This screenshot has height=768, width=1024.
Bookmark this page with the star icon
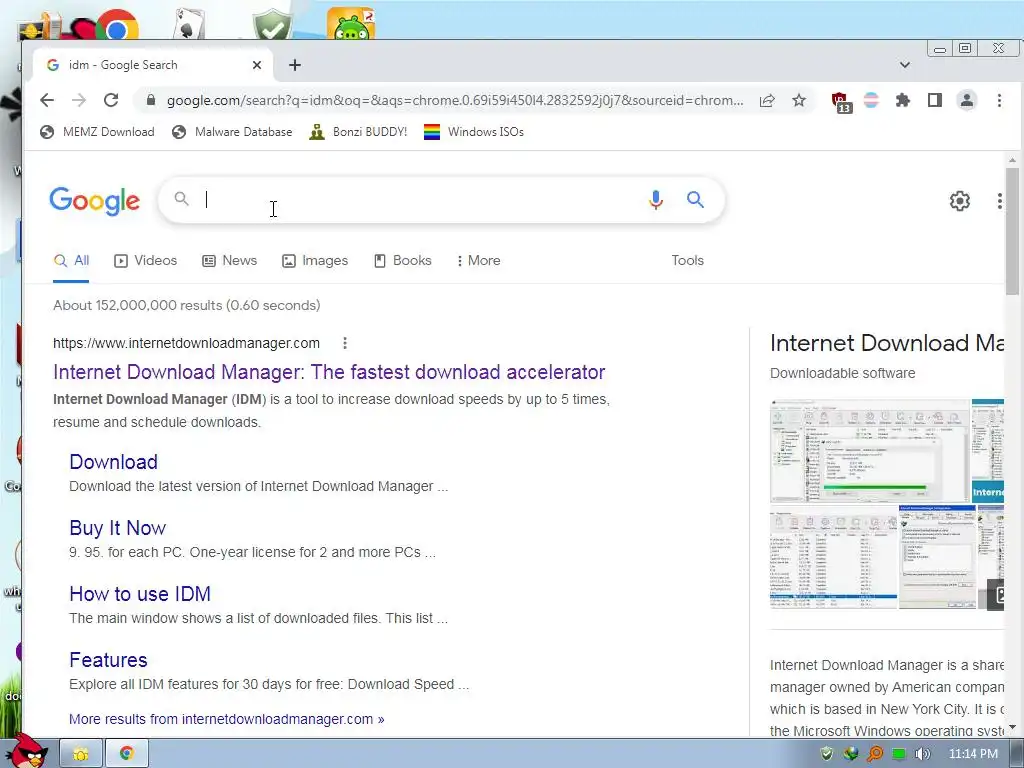pos(799,100)
